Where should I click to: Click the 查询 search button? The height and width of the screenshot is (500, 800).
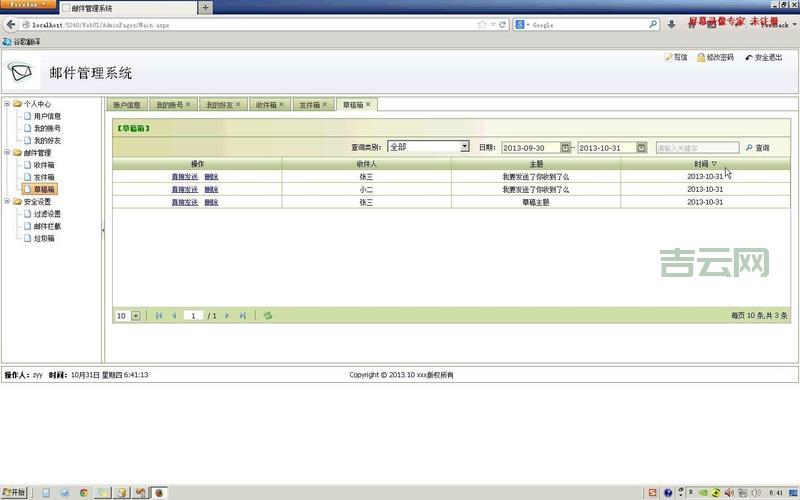(x=757, y=148)
